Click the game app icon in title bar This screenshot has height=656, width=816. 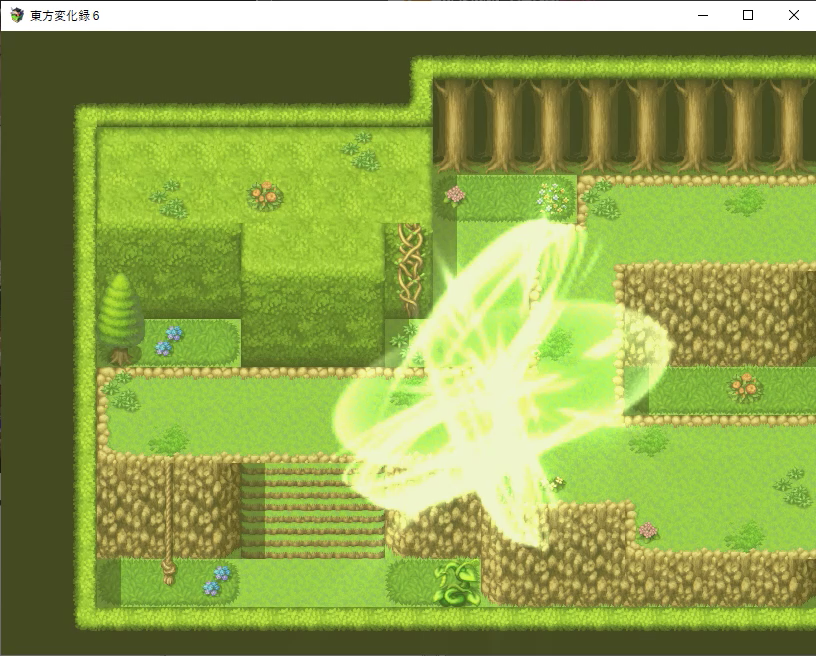[17, 16]
